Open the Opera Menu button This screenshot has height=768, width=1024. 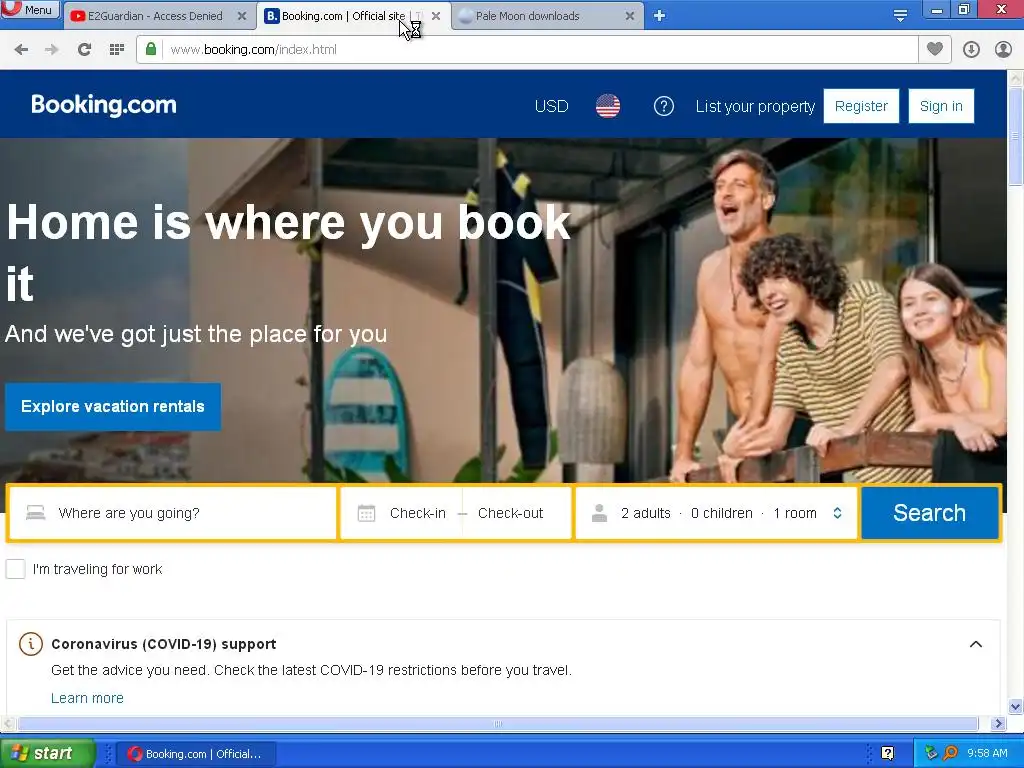[x=30, y=10]
